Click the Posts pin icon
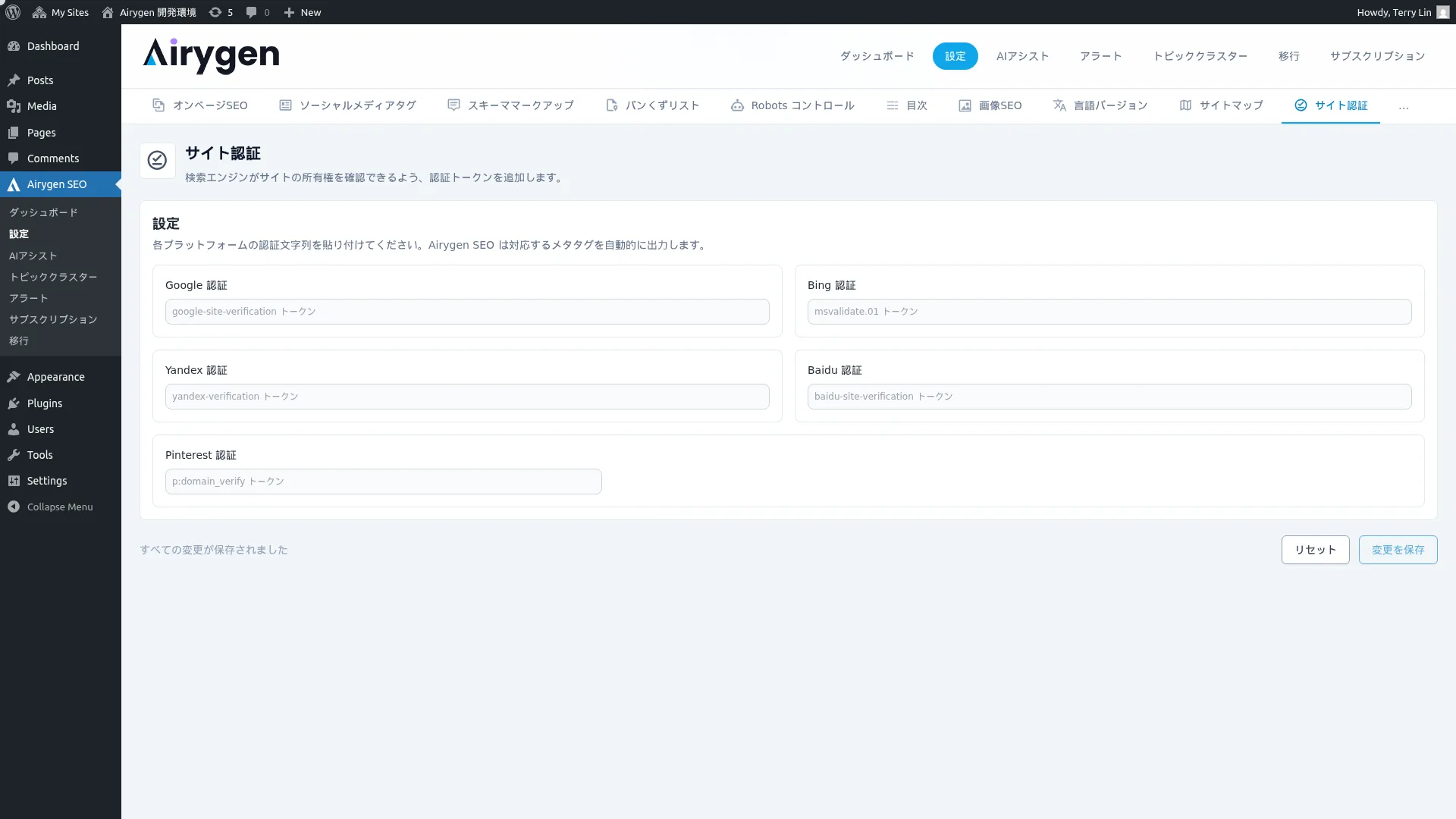The height and width of the screenshot is (819, 1456). click(x=14, y=80)
